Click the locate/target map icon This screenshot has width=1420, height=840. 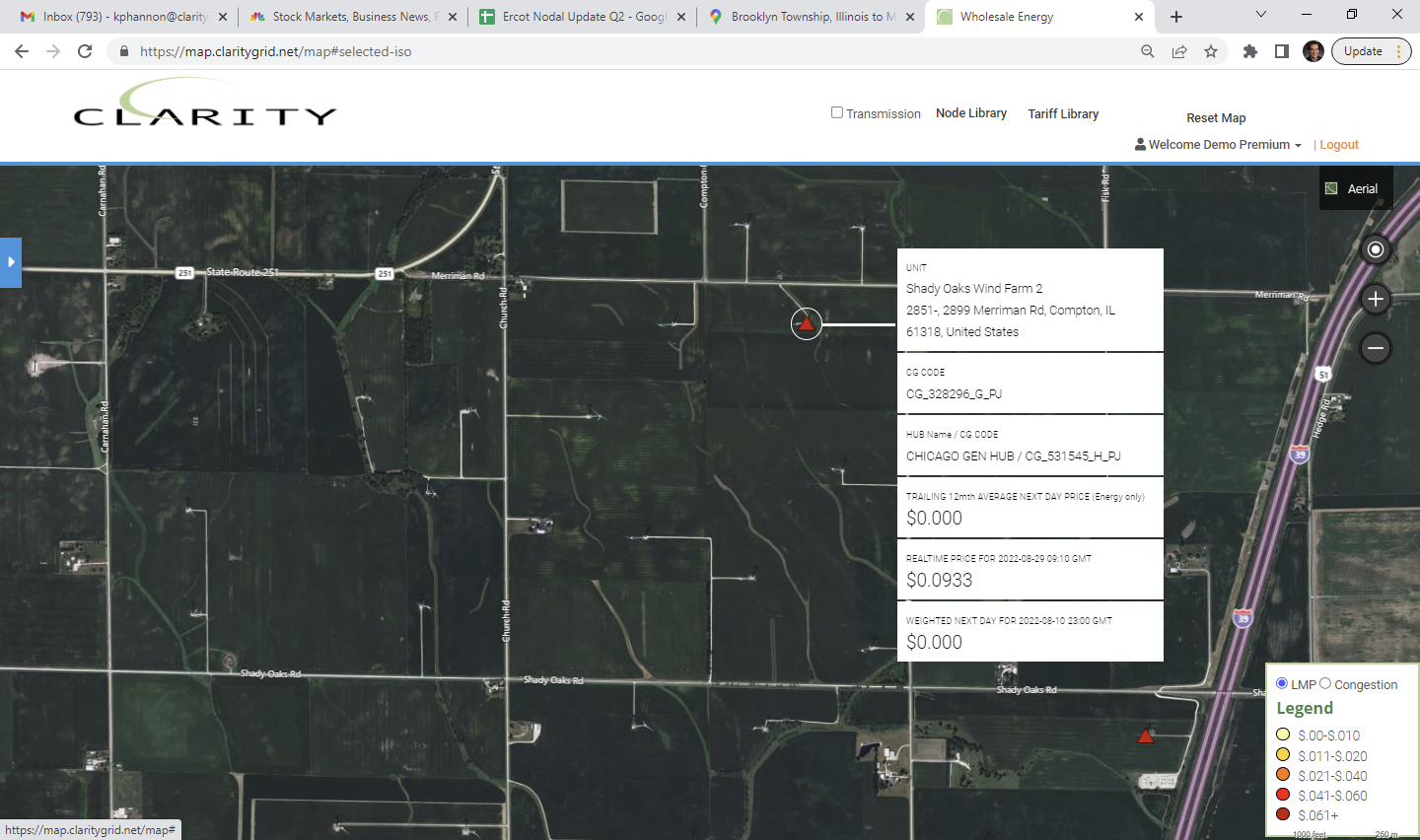(1376, 249)
